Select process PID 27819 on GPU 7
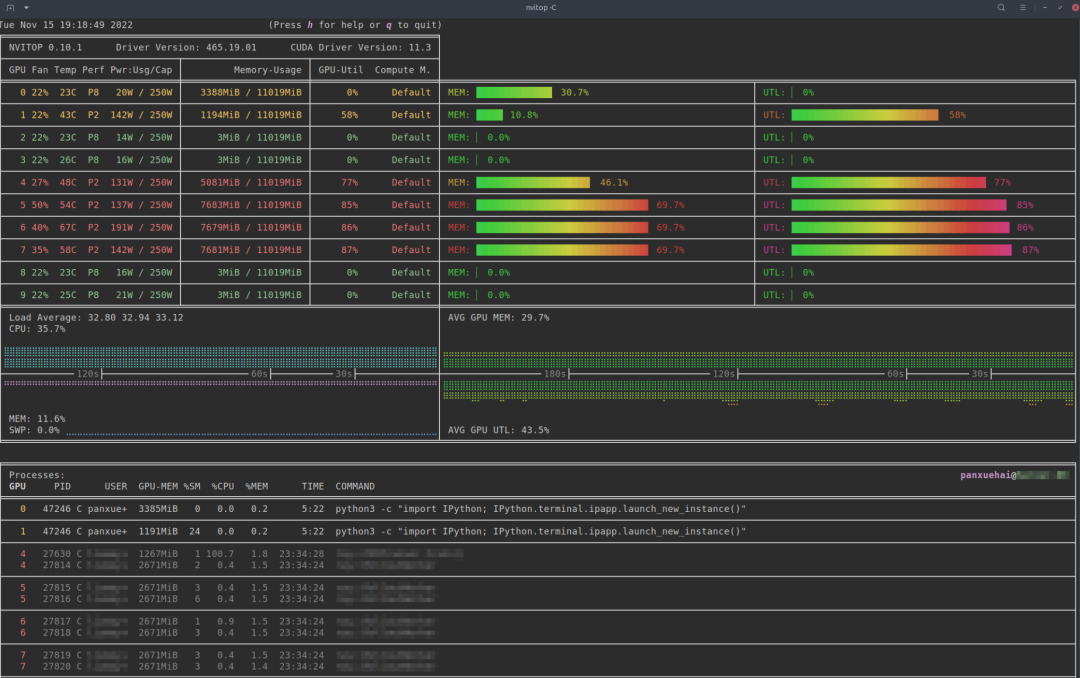This screenshot has width=1080, height=678. (538, 655)
